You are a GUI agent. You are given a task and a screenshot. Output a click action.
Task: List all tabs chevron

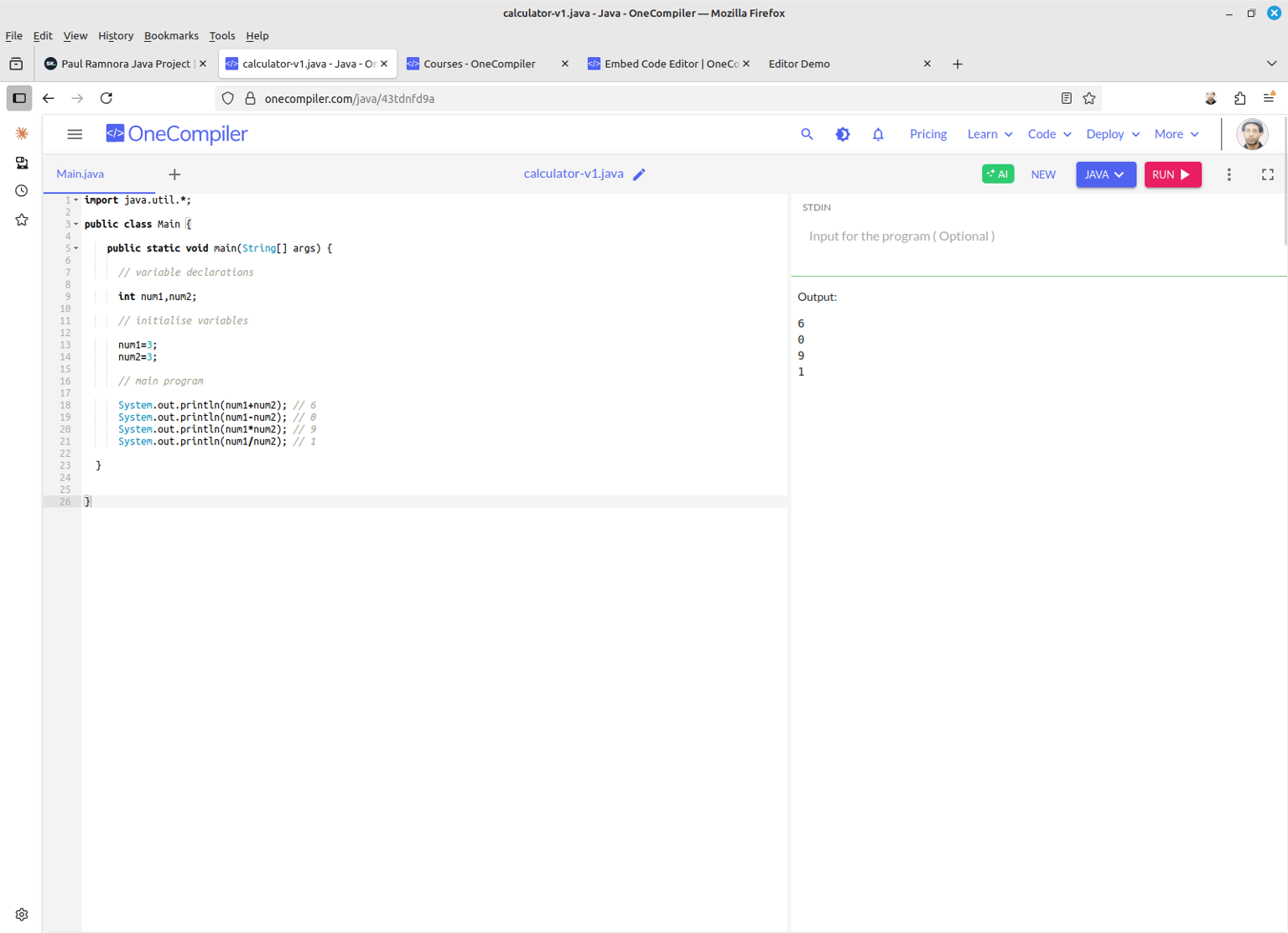pyautogui.click(x=1271, y=64)
